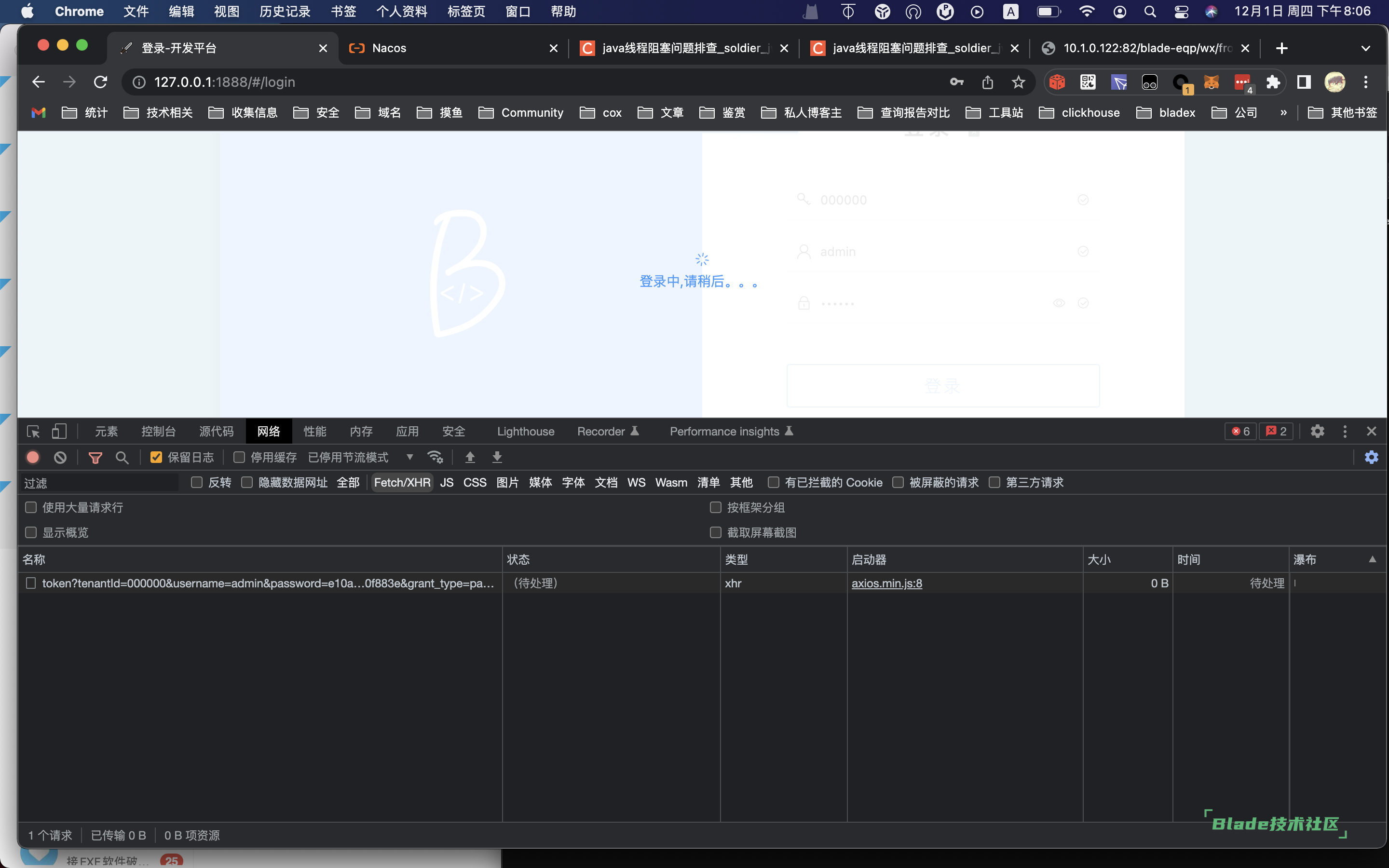This screenshot has width=1389, height=868.
Task: Click the QR code extension icon
Action: click(x=1088, y=82)
